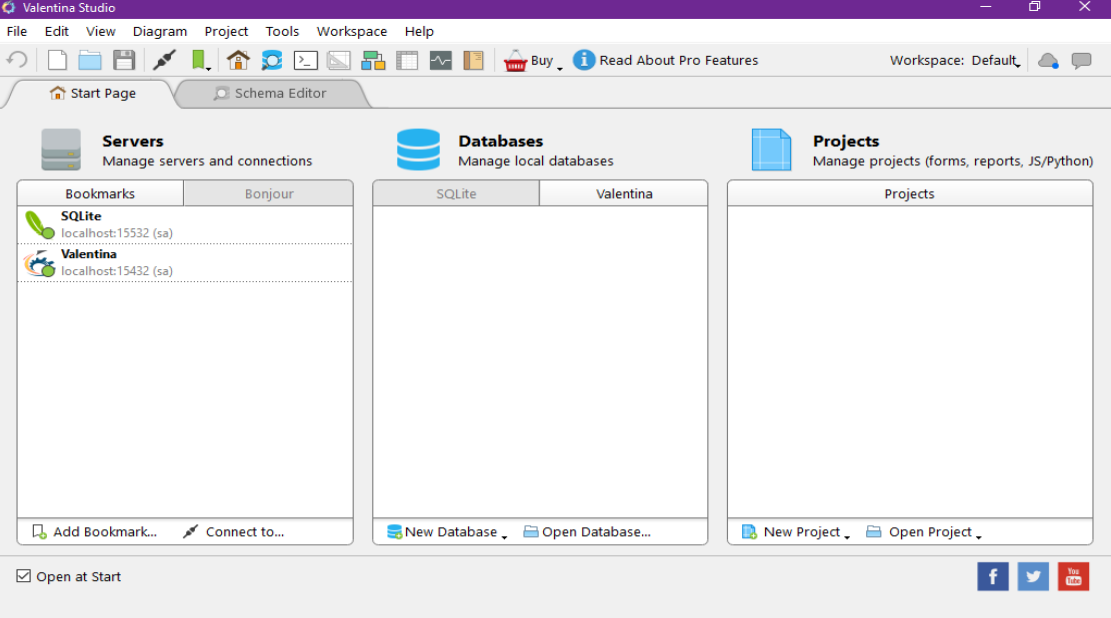Open the Project menu

pos(226,31)
